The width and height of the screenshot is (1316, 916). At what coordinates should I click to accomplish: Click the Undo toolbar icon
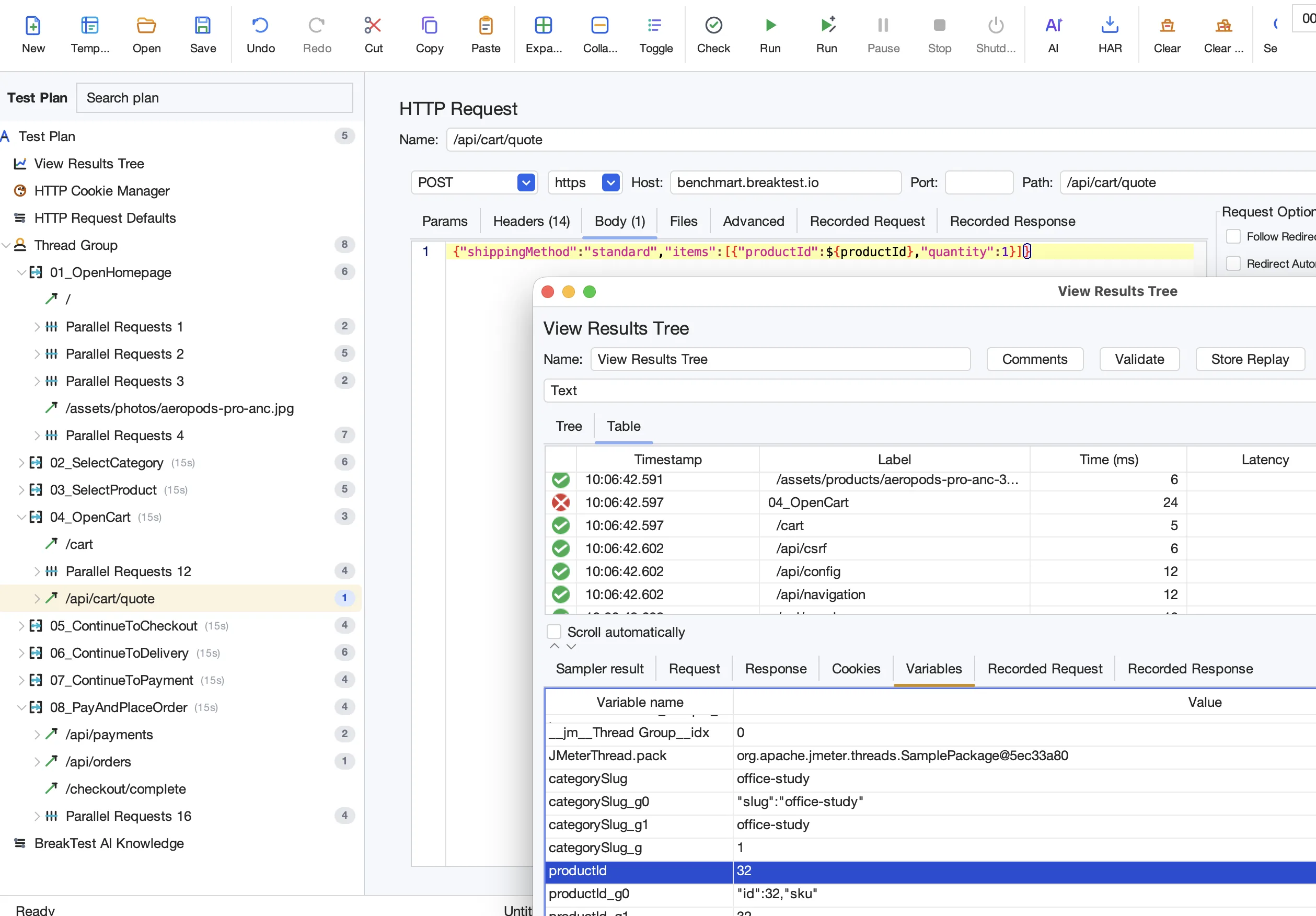pos(260,26)
